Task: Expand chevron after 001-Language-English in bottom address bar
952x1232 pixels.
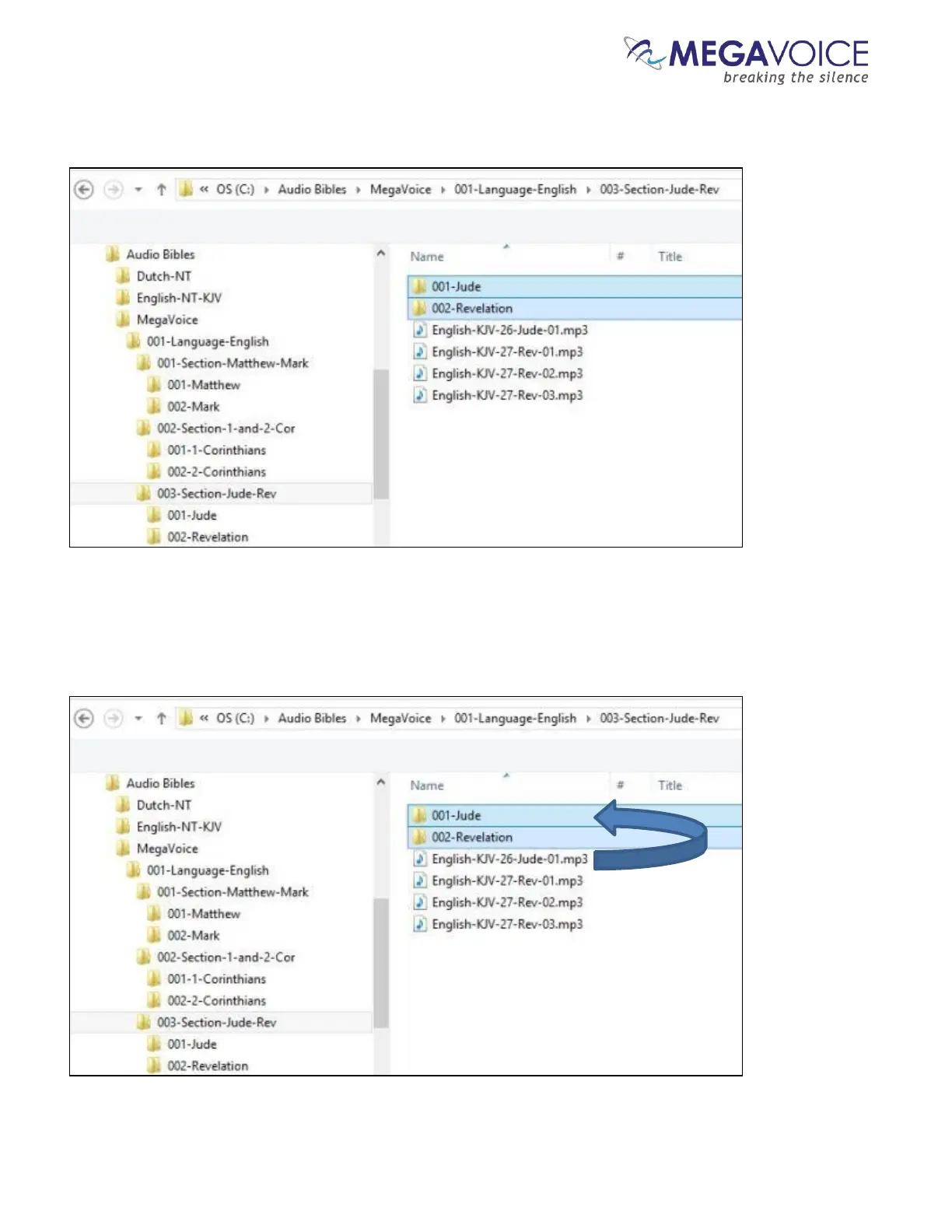Action: pyautogui.click(x=588, y=719)
